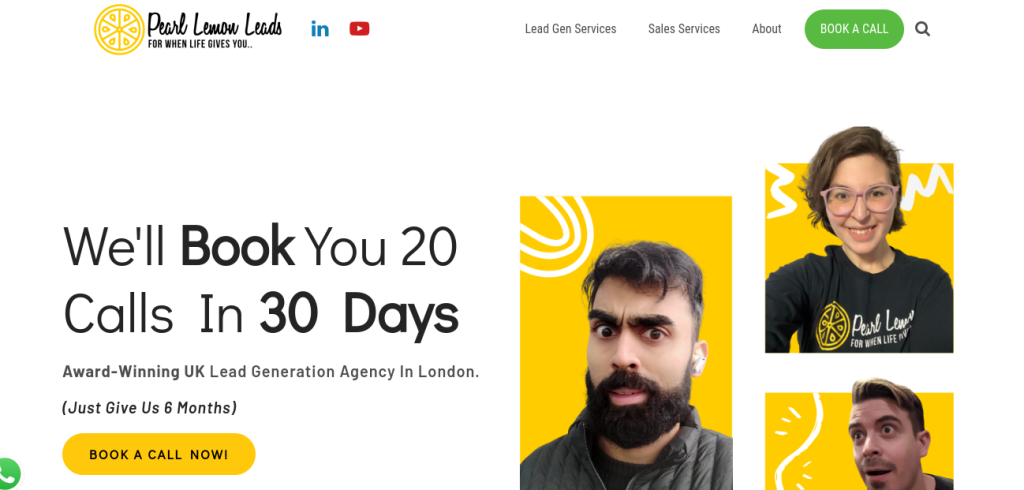Click the yellow lemon slice logo icon
The height and width of the screenshot is (490, 1024).
tap(119, 29)
